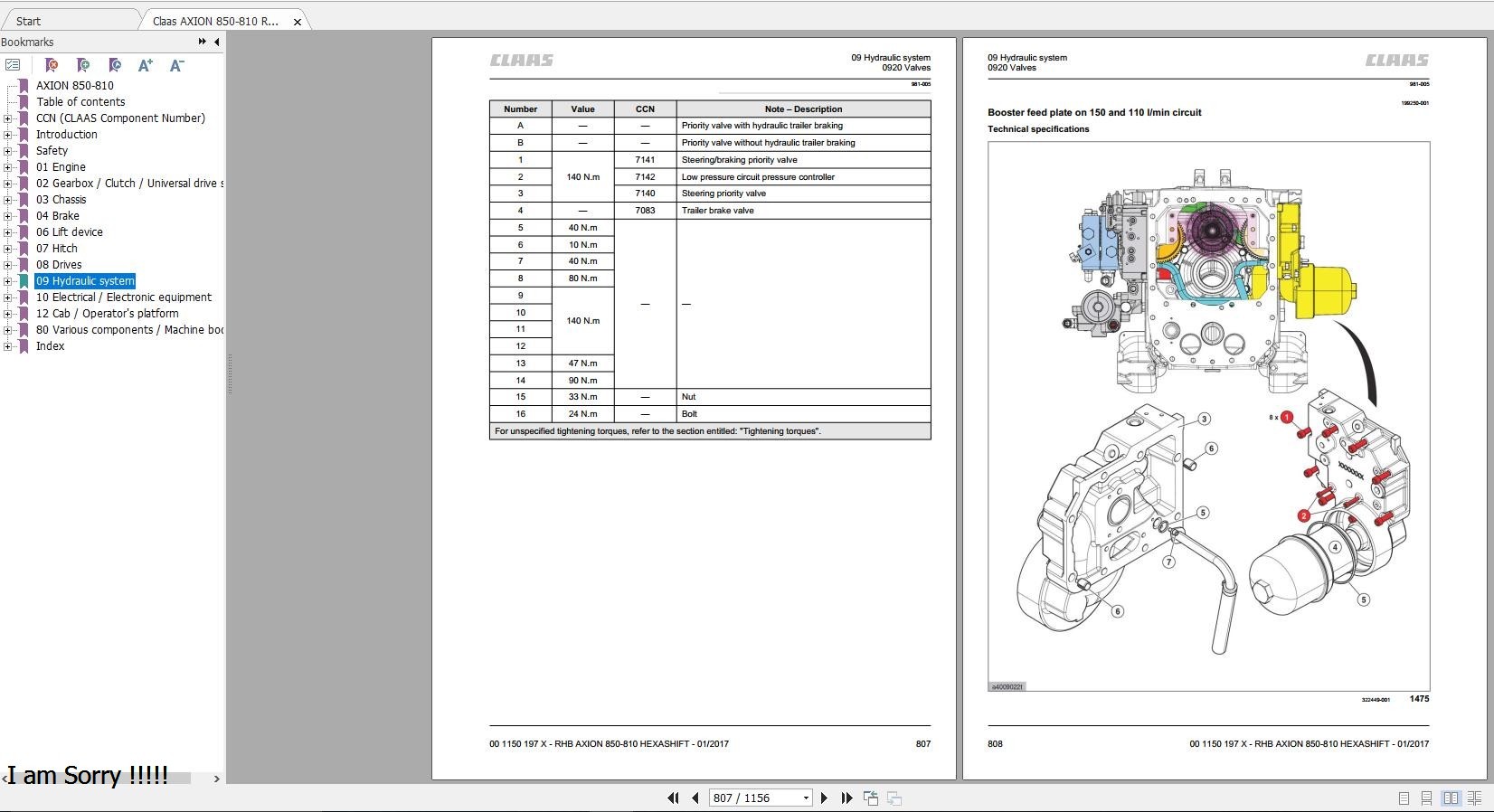Open the bookmark options list icon
Image resolution: width=1494 pixels, height=812 pixels.
pos(13,65)
